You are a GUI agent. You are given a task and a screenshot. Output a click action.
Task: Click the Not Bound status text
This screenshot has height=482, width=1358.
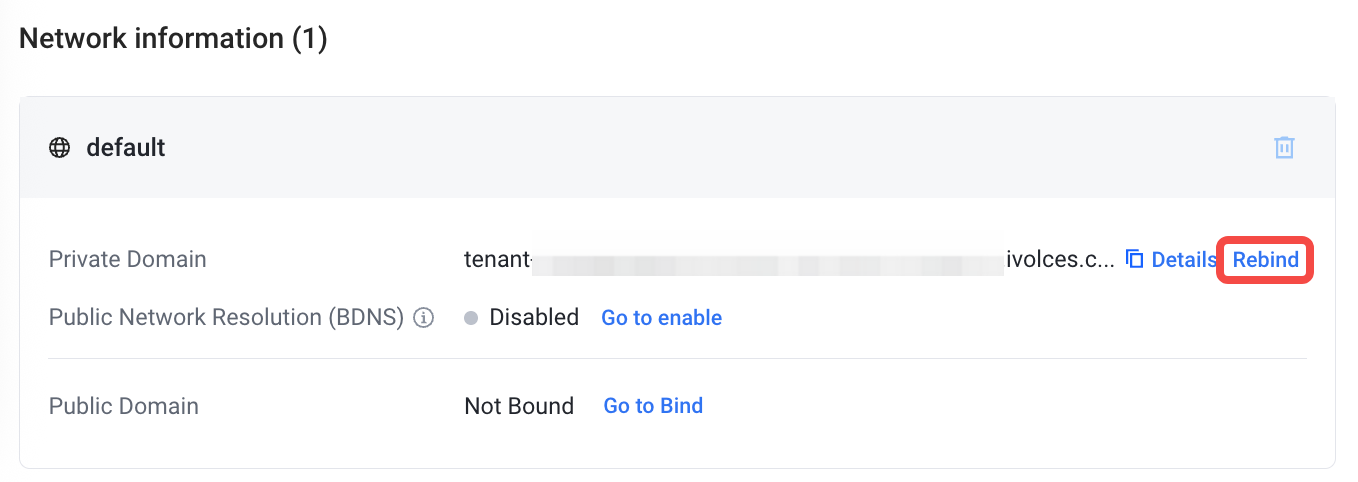[x=519, y=407]
